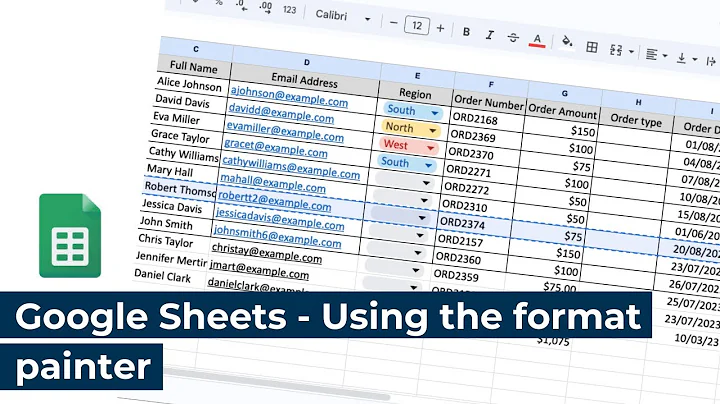720x404 pixels.
Task: Click the decrease decimal places icon
Action: point(242,6)
